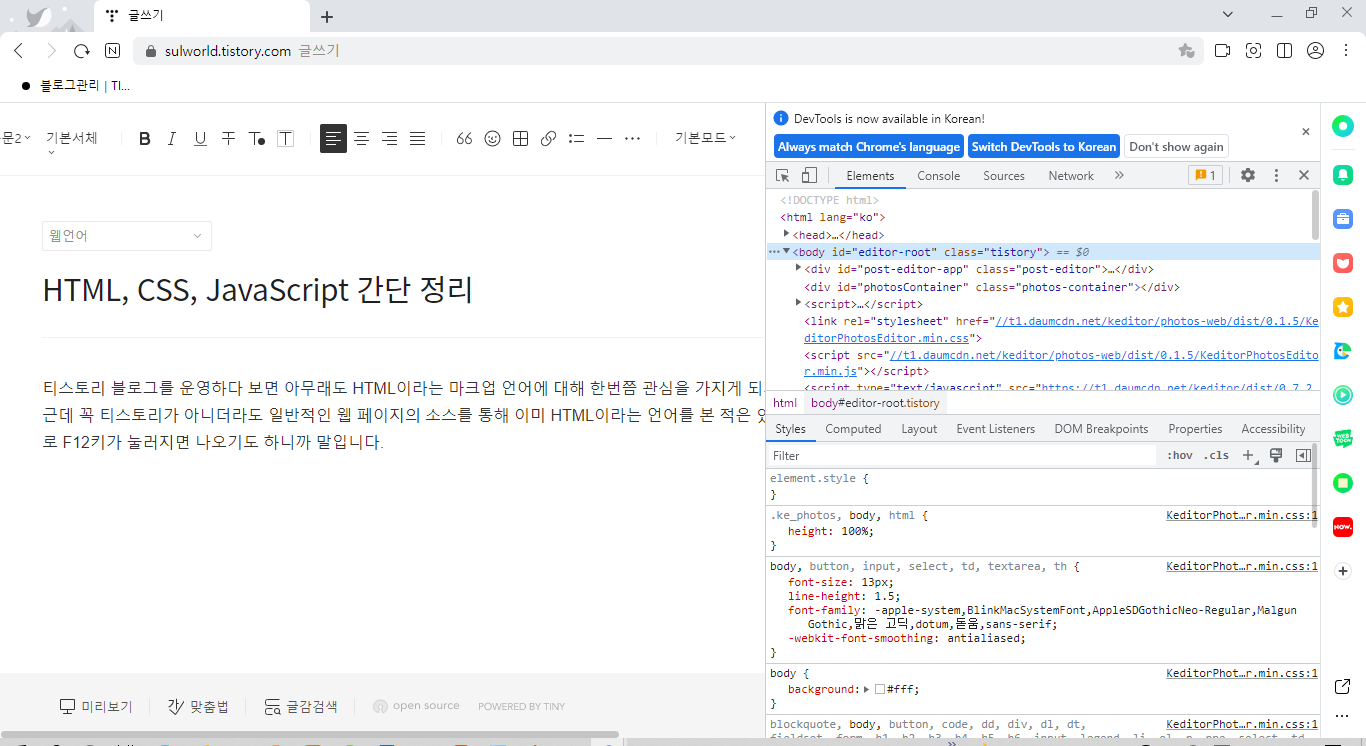1366x746 pixels.
Task: Insert a bulleted list
Action: pyautogui.click(x=576, y=139)
